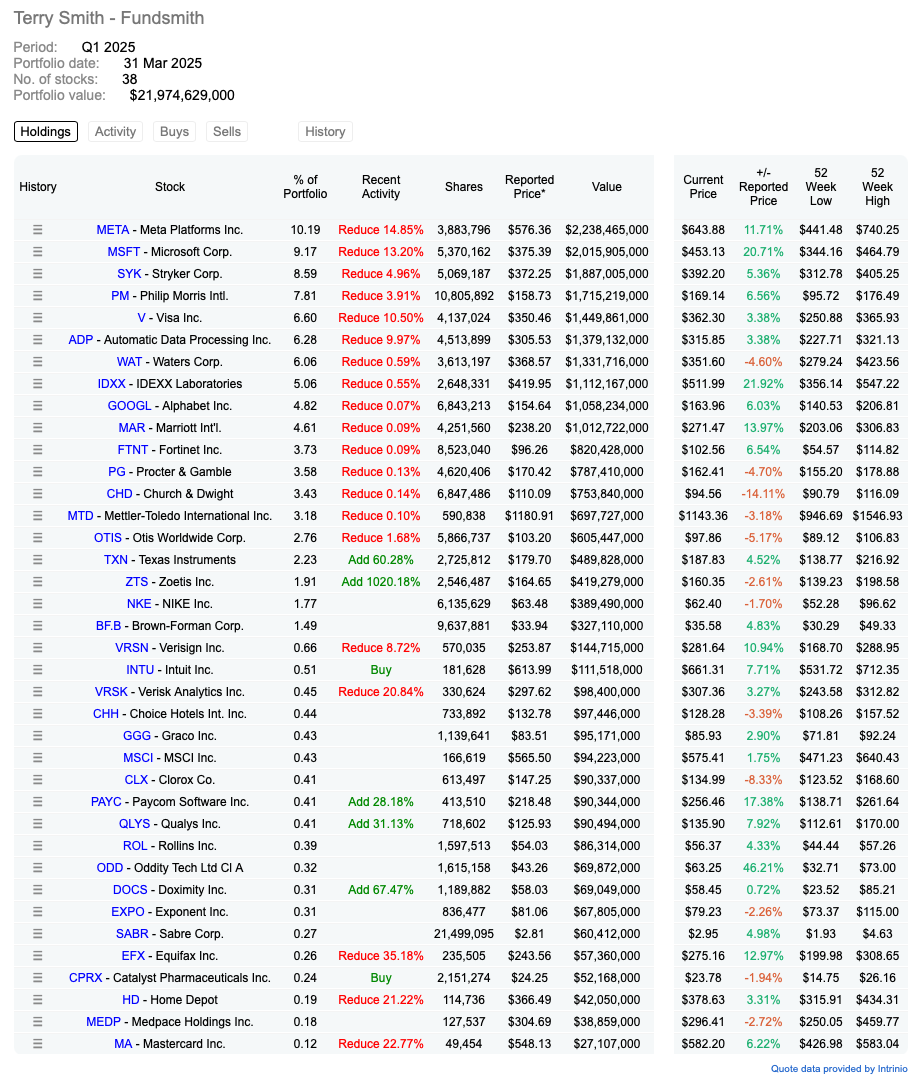Open the MEDP ticker link
This screenshot has width=916, height=1083.
point(104,1022)
